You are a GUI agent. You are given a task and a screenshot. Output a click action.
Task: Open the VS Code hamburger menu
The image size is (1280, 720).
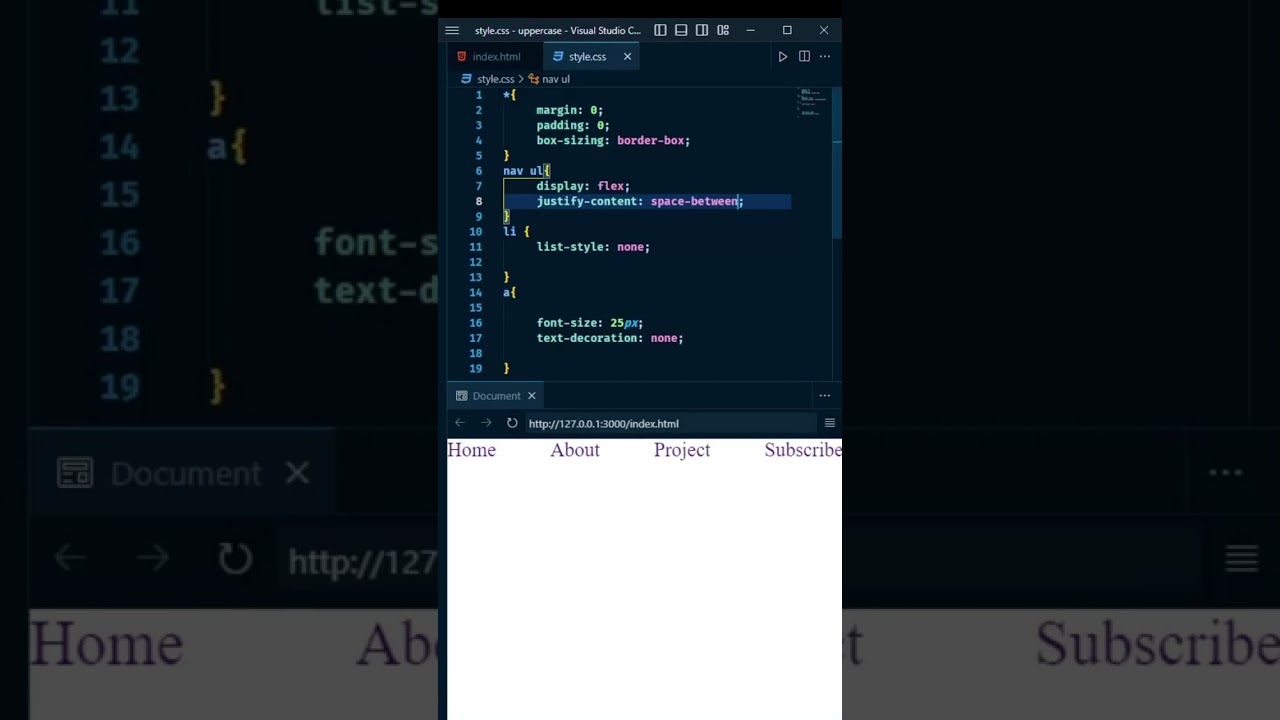coord(452,30)
